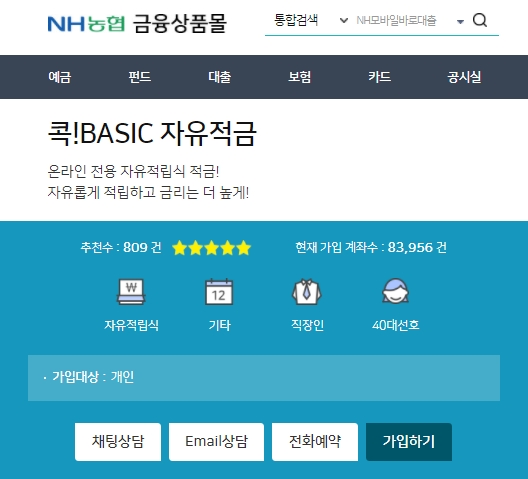Click the 현재 가입 계좌수 : 83,956 건 text
The width and height of the screenshot is (528, 479).
[371, 248]
